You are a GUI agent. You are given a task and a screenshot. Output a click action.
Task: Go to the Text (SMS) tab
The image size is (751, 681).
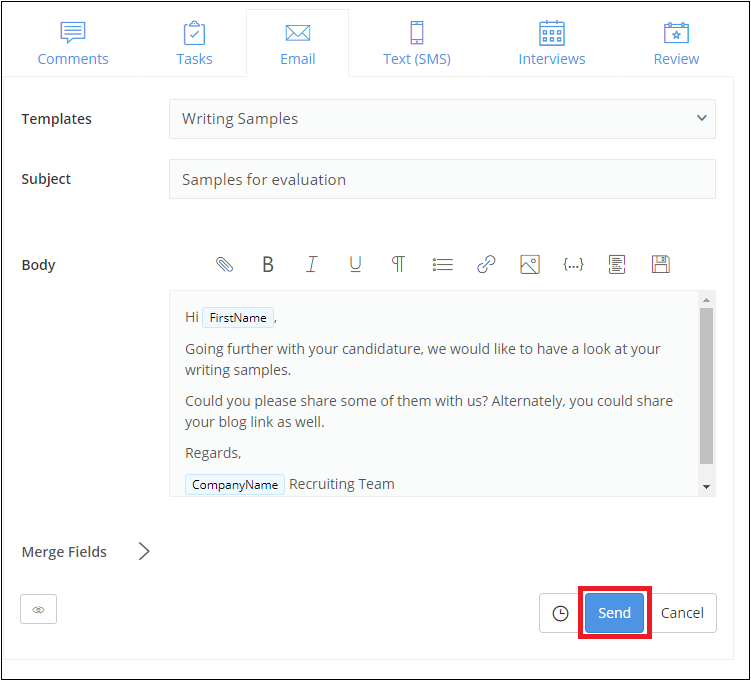417,44
